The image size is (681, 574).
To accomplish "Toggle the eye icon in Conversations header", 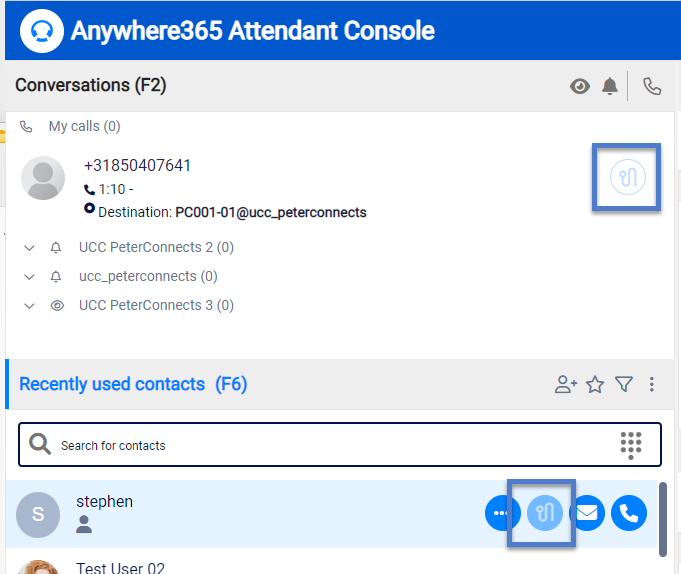I will click(580, 87).
